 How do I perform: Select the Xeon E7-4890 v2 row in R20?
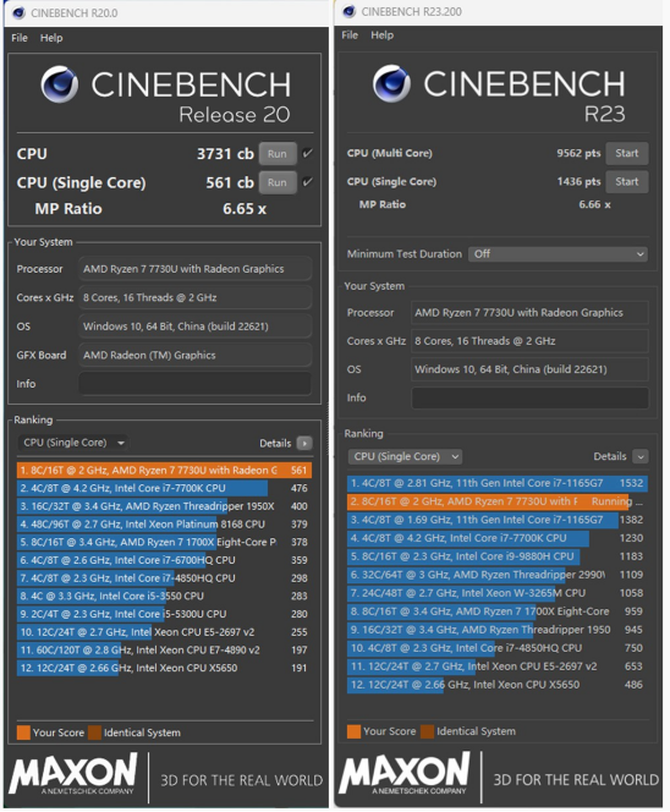pyautogui.click(x=164, y=650)
